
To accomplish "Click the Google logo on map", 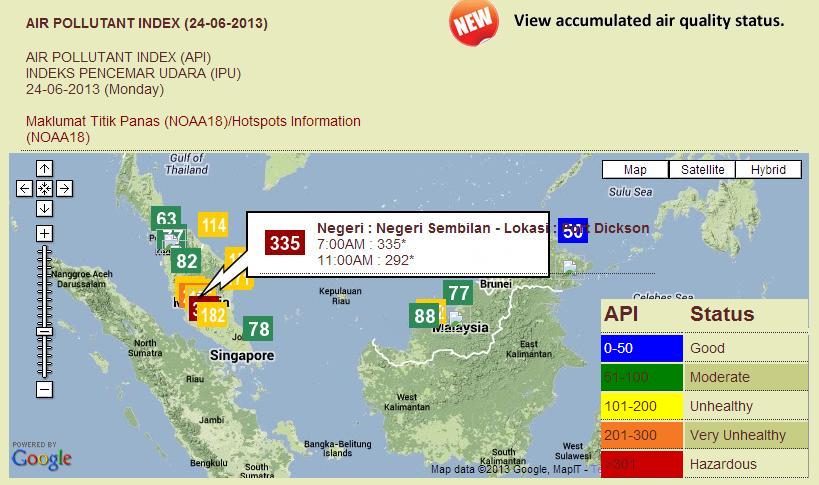I will point(41,459).
